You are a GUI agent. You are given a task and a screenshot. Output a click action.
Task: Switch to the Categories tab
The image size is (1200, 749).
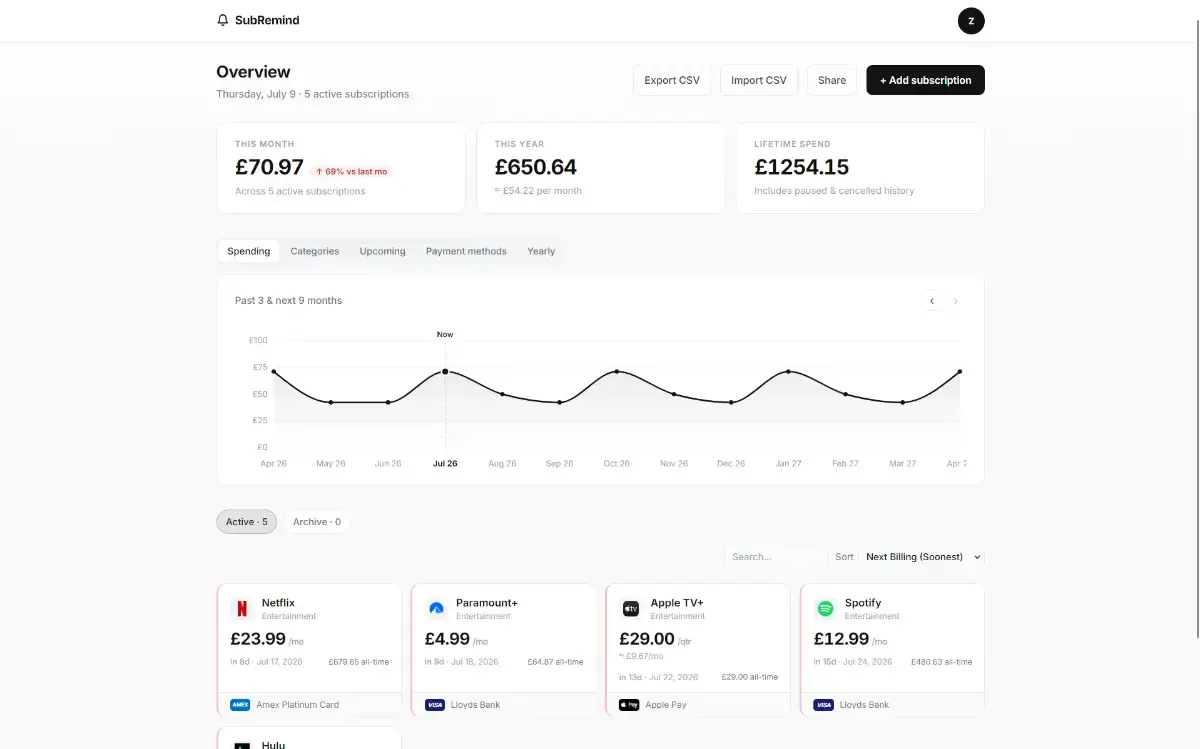[315, 251]
